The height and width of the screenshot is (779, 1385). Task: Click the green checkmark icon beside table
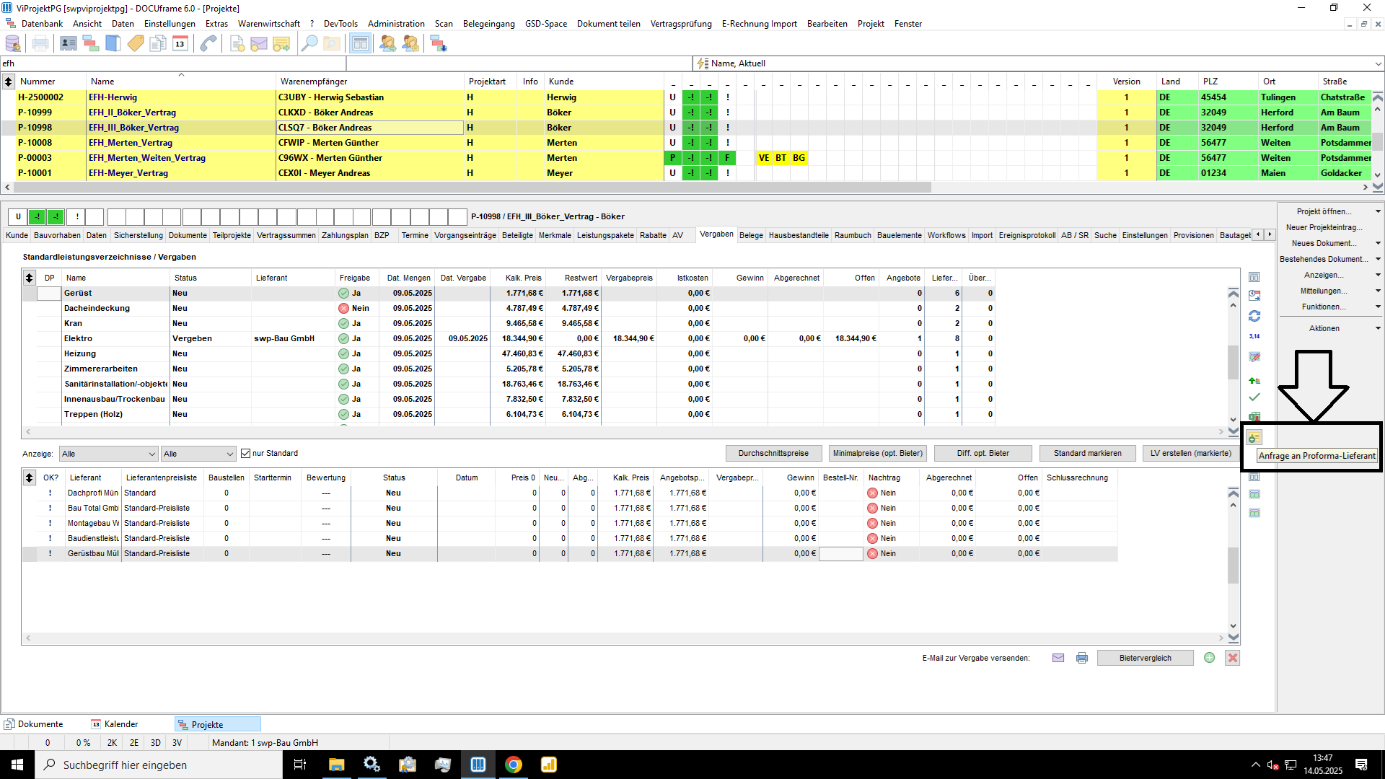1254,397
